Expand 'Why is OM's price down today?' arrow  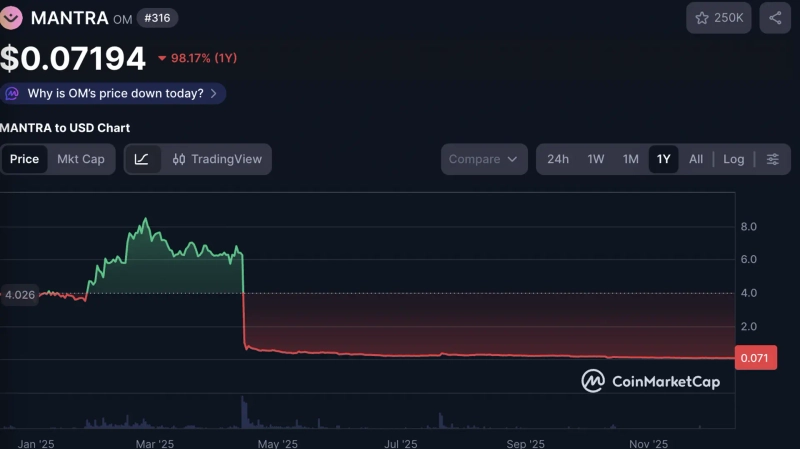tap(213, 93)
